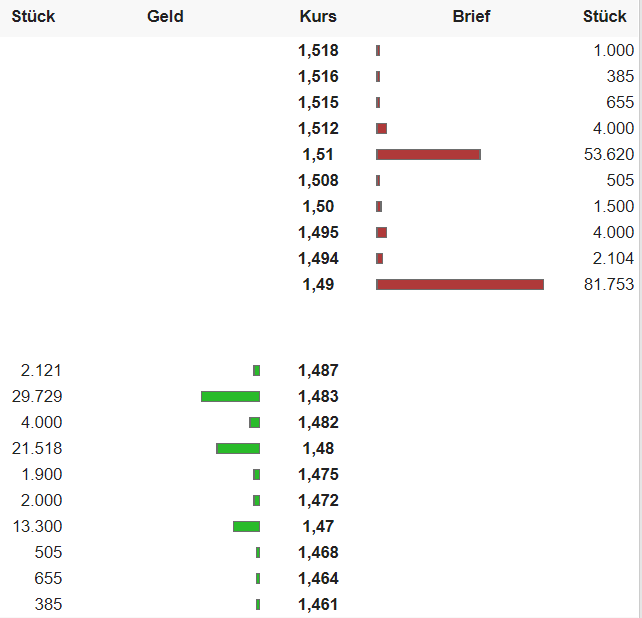Image resolution: width=642 pixels, height=618 pixels.
Task: Click the green bar at price 1,483
Action: tap(230, 396)
